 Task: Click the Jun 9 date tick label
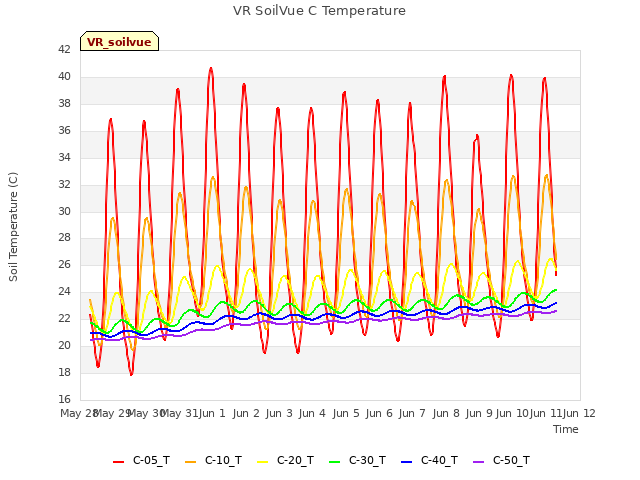click(x=479, y=413)
